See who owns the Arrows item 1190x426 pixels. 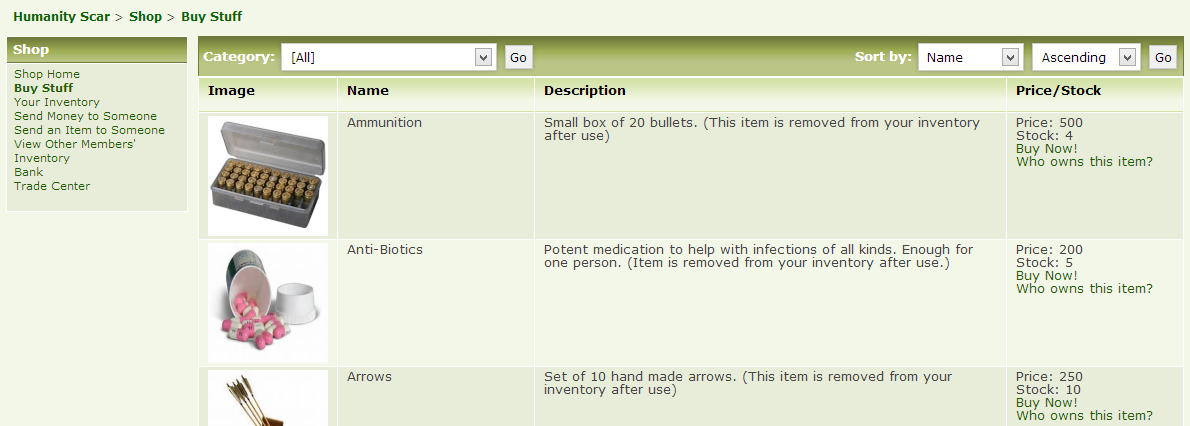click(x=1084, y=416)
